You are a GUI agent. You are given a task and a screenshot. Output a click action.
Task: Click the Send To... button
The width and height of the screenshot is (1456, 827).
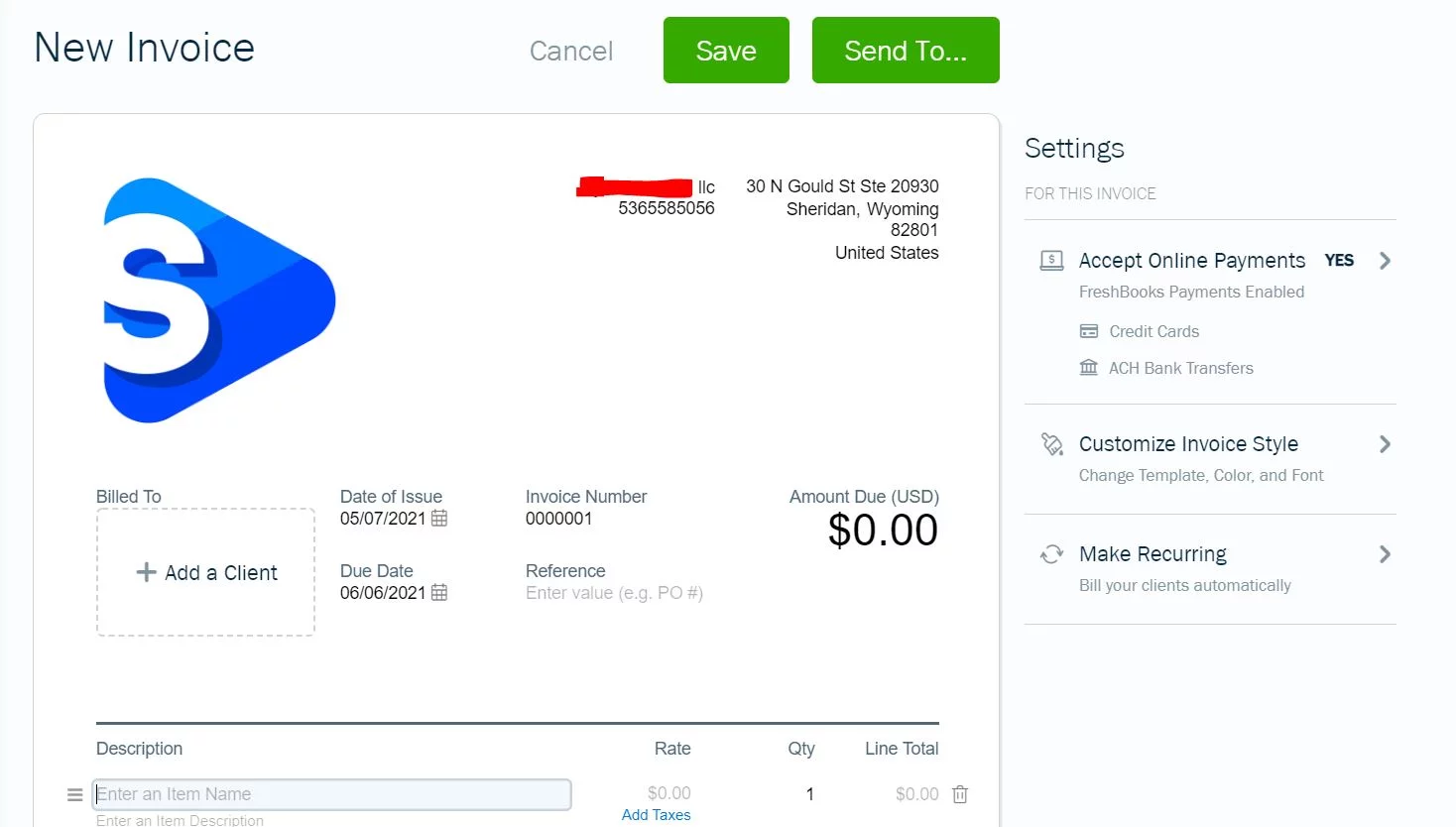906,51
